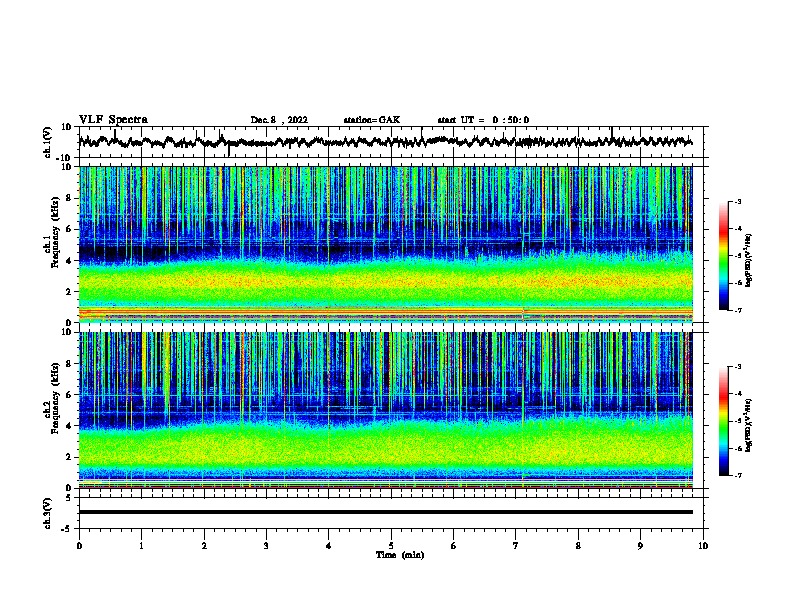
Task: Click the time axis tick label "2"
Action: point(204,546)
